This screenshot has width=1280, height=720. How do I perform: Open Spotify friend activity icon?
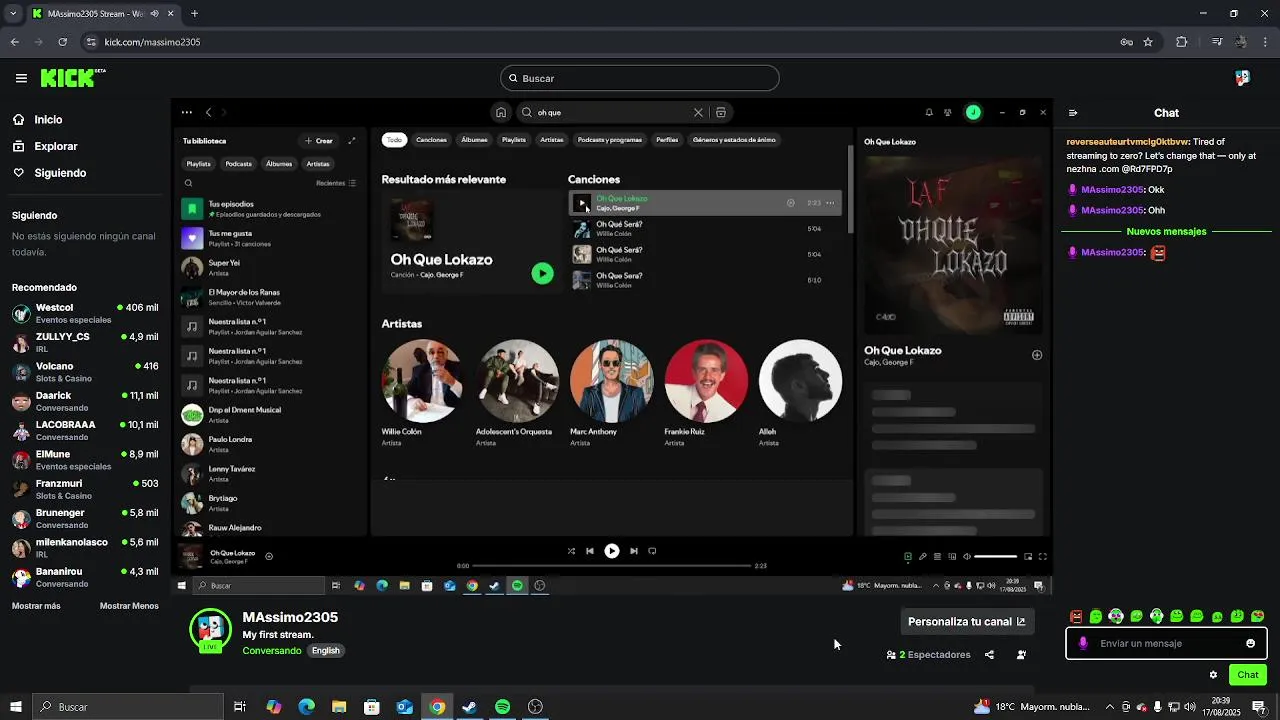click(x=948, y=113)
